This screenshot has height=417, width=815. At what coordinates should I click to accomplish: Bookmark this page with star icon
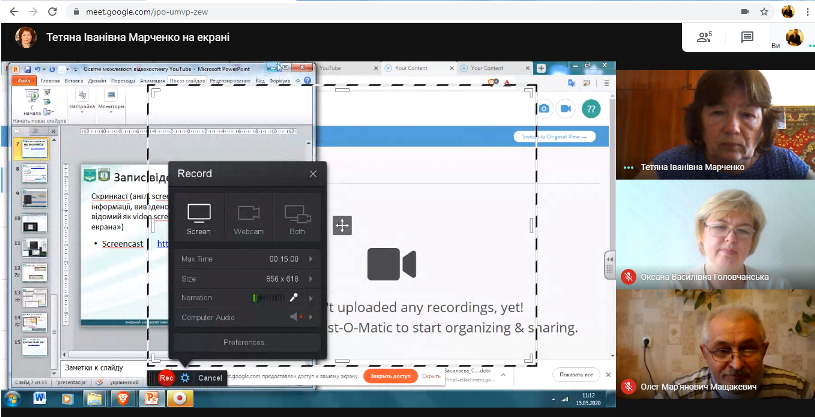[764, 11]
